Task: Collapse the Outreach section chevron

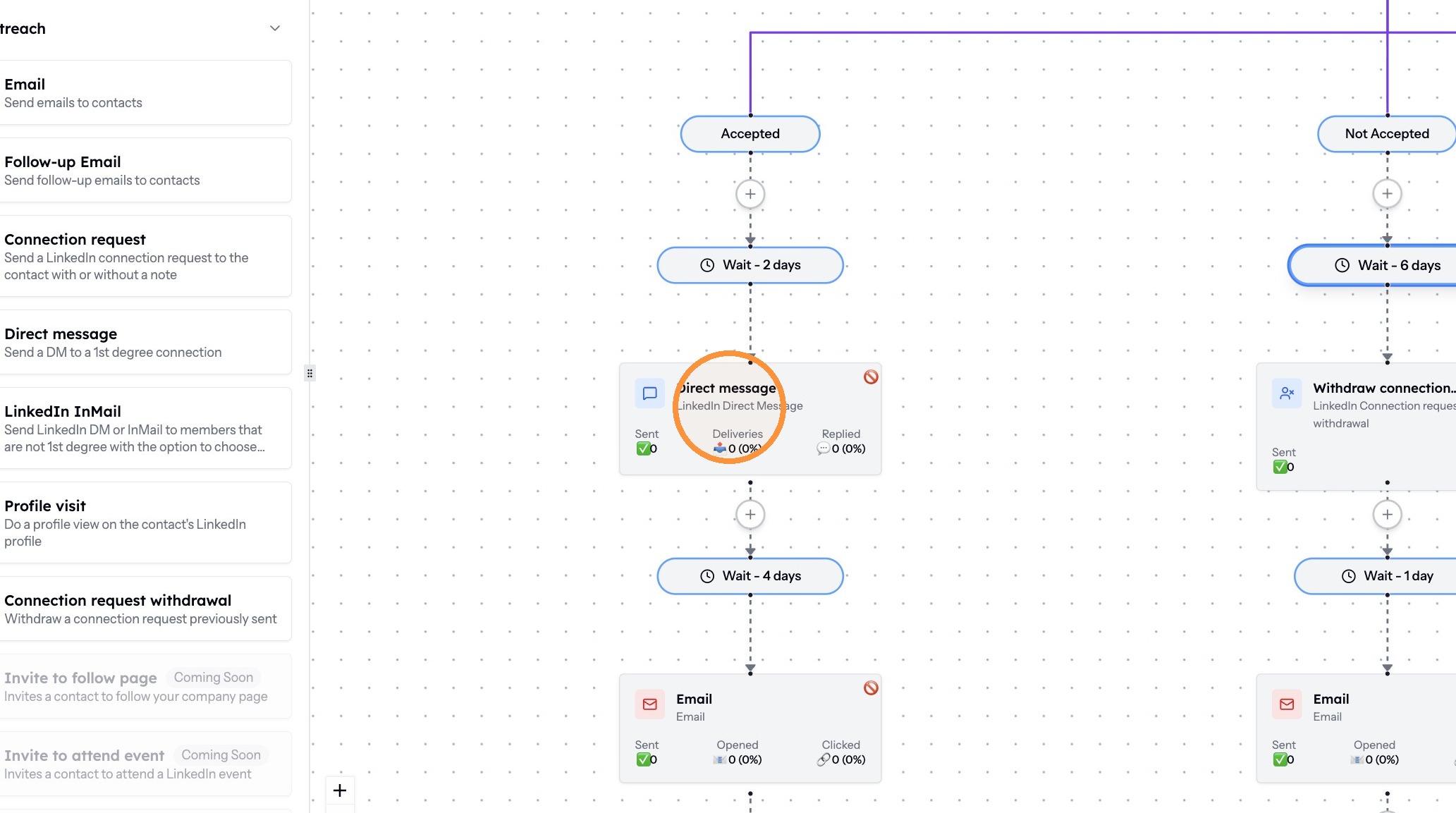Action: click(x=275, y=28)
